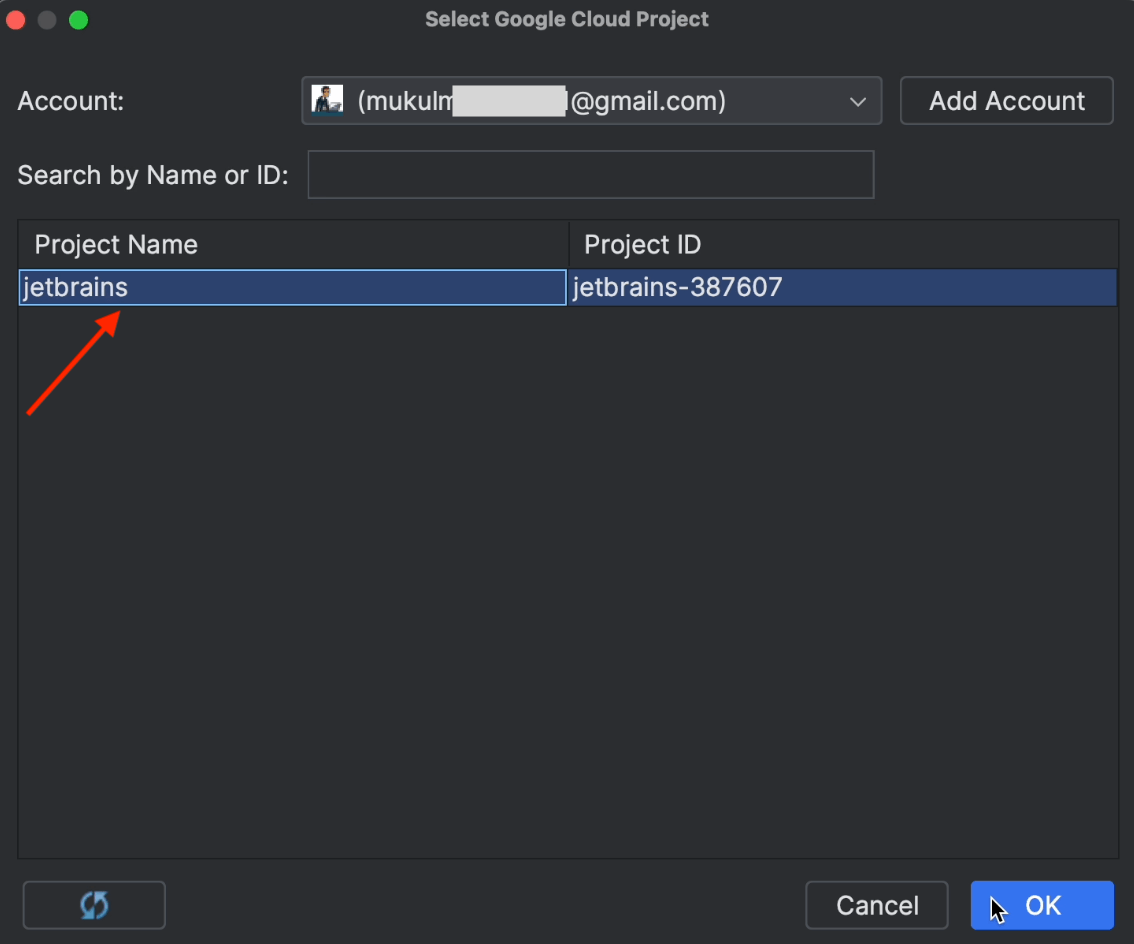Click the Search by Name or ID label

pos(153,175)
